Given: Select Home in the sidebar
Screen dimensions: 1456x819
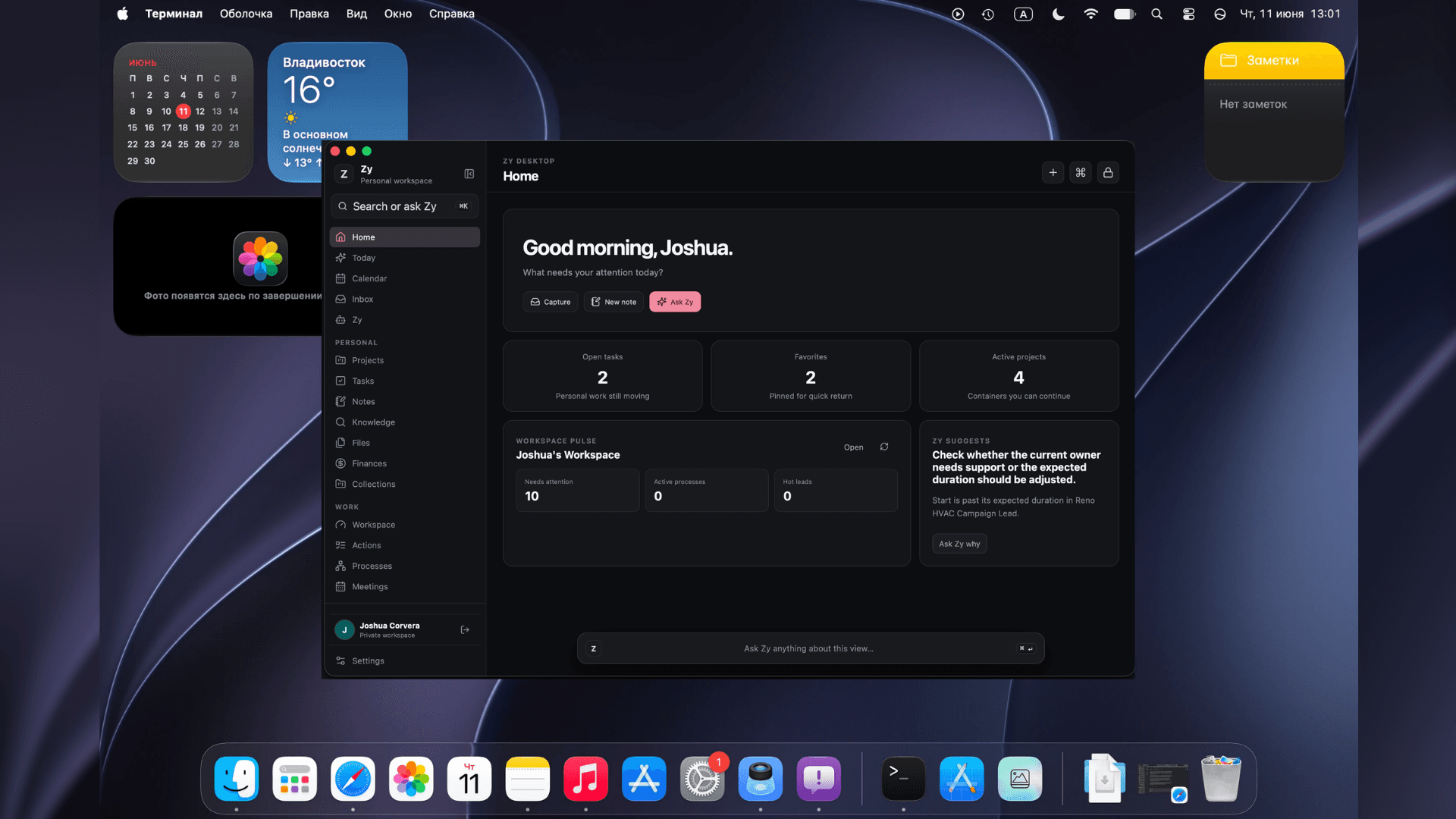Looking at the screenshot, I should pyautogui.click(x=404, y=237).
